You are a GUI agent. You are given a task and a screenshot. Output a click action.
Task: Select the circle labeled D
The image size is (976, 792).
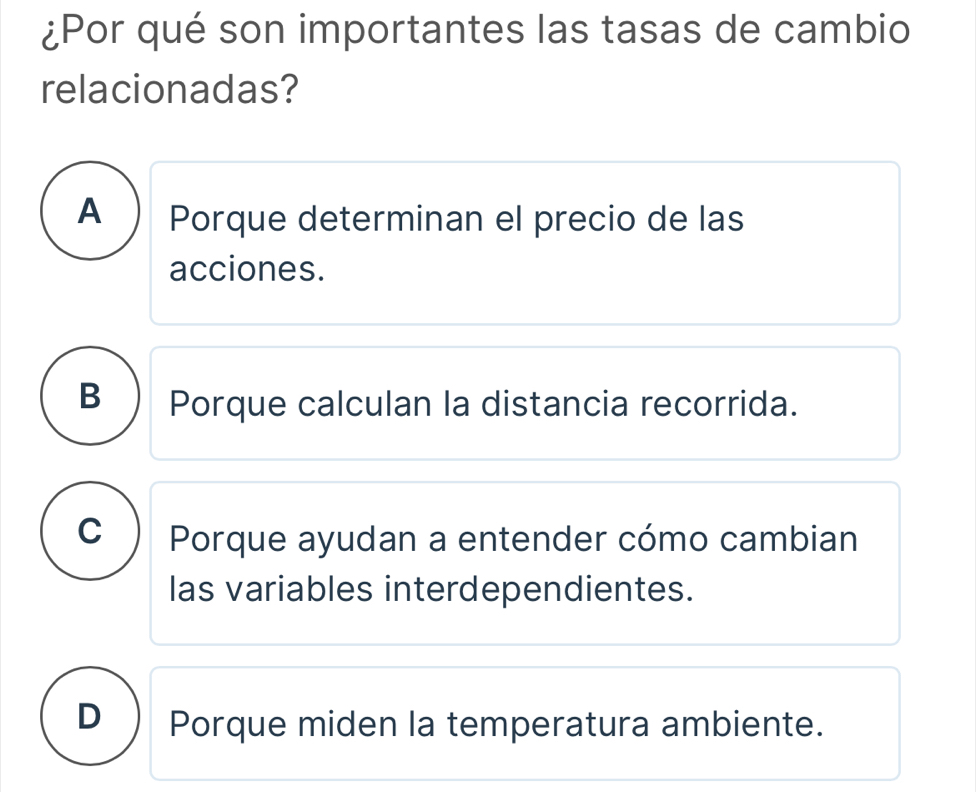90,716
